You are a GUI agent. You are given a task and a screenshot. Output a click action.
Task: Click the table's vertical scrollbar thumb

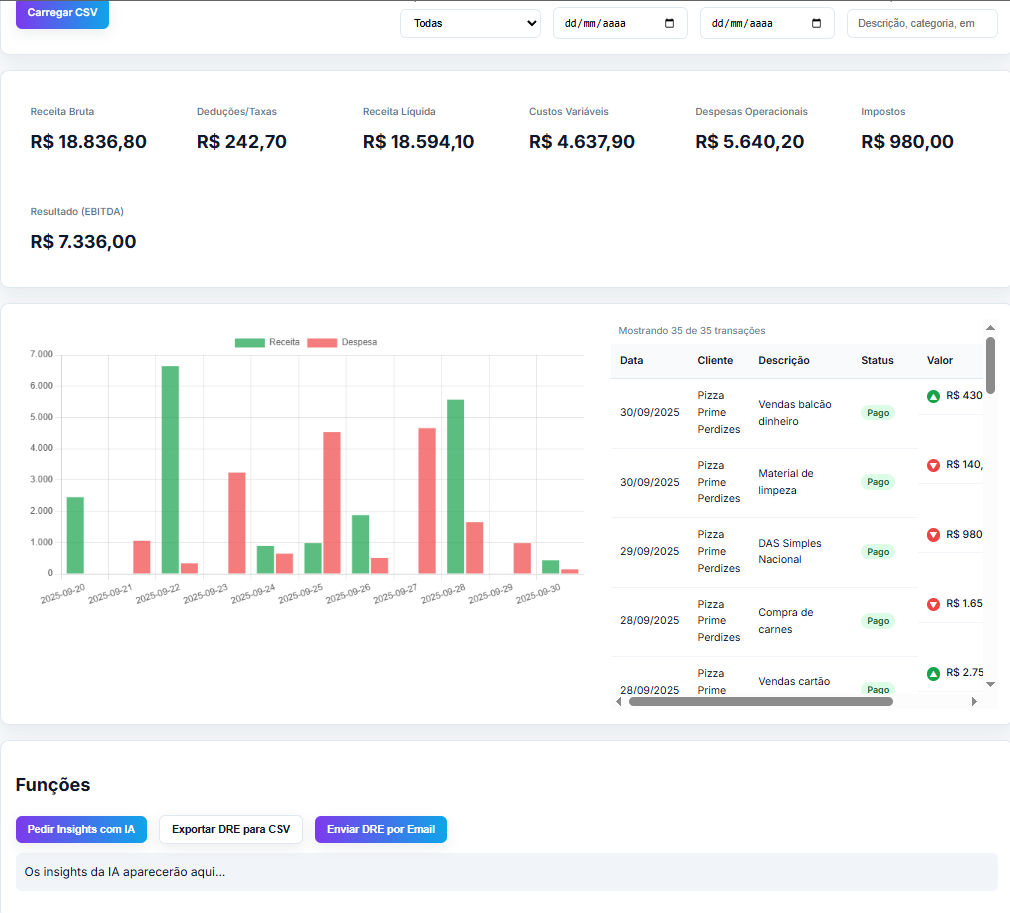coord(990,365)
